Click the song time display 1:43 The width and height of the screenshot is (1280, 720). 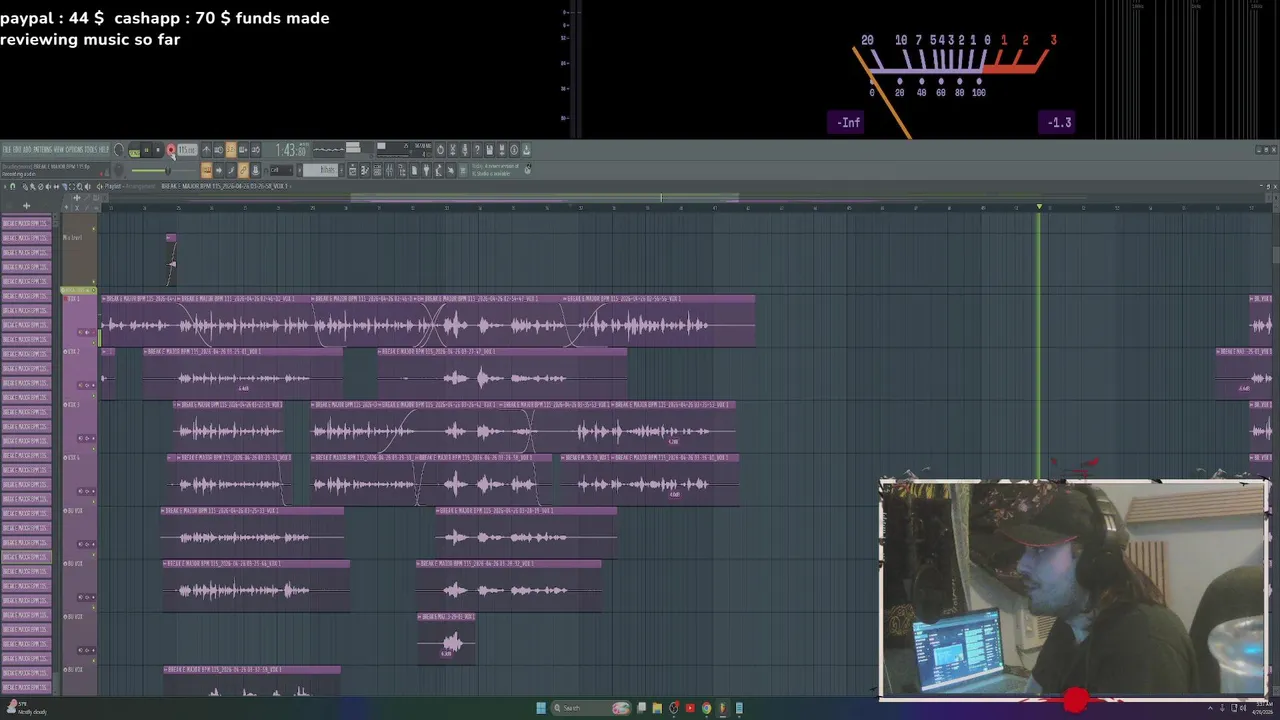click(x=291, y=150)
